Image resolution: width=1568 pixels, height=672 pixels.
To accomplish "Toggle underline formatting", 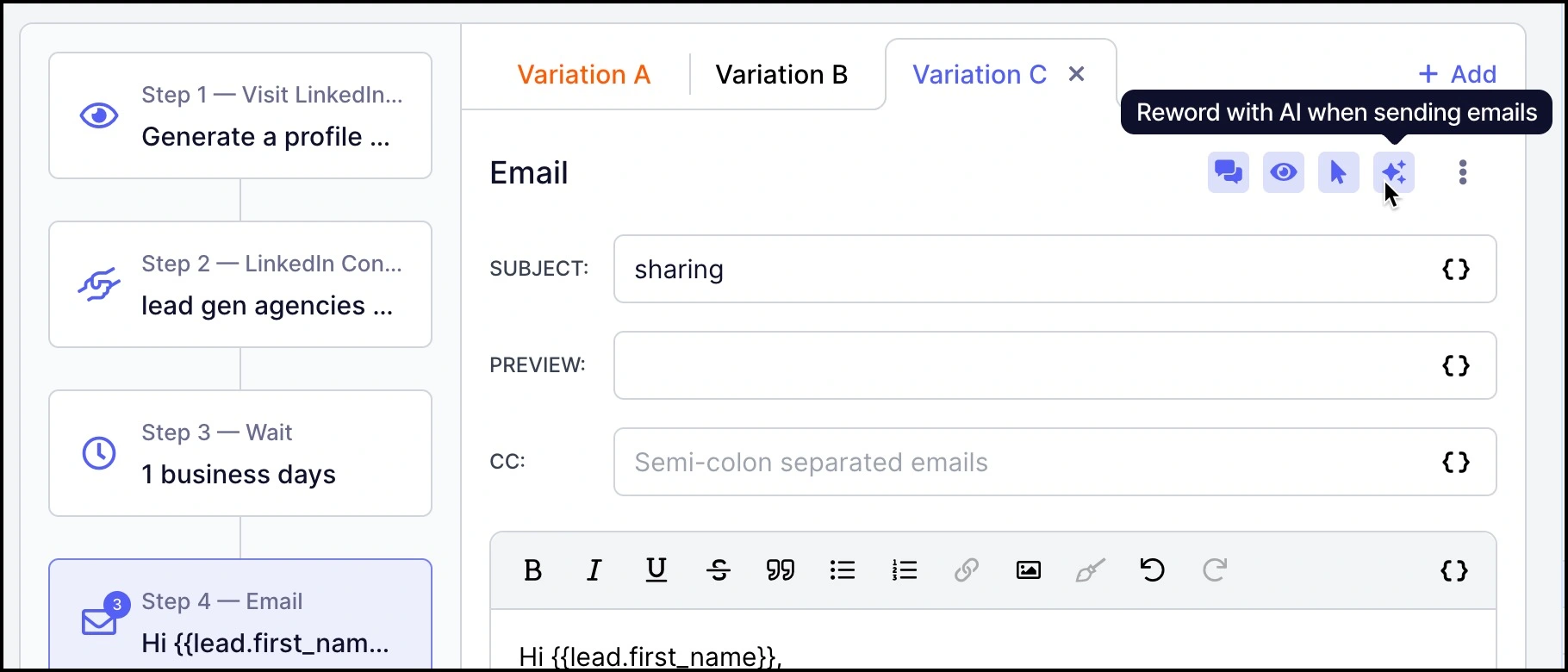I will [656, 570].
